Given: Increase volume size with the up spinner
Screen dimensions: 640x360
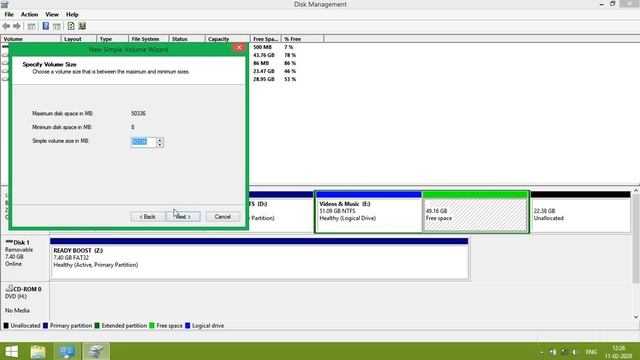Looking at the screenshot, I should tap(160, 140).
